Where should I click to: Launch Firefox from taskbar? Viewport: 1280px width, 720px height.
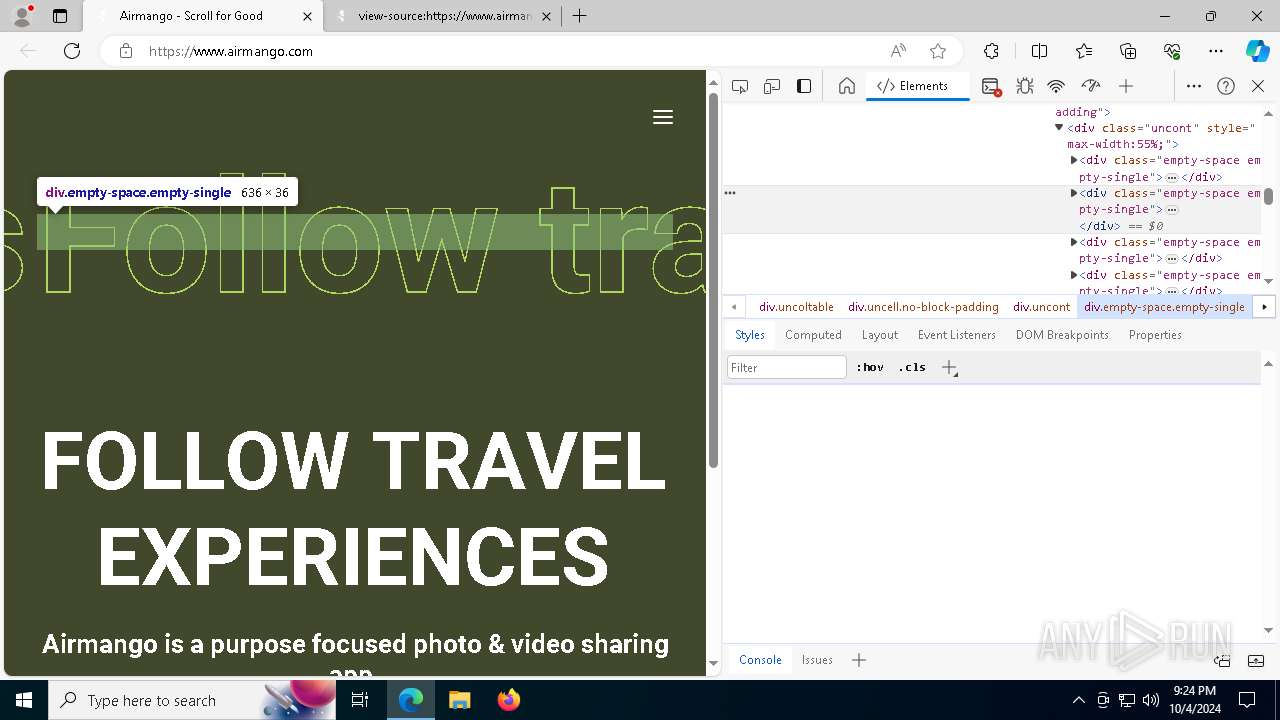click(x=508, y=700)
